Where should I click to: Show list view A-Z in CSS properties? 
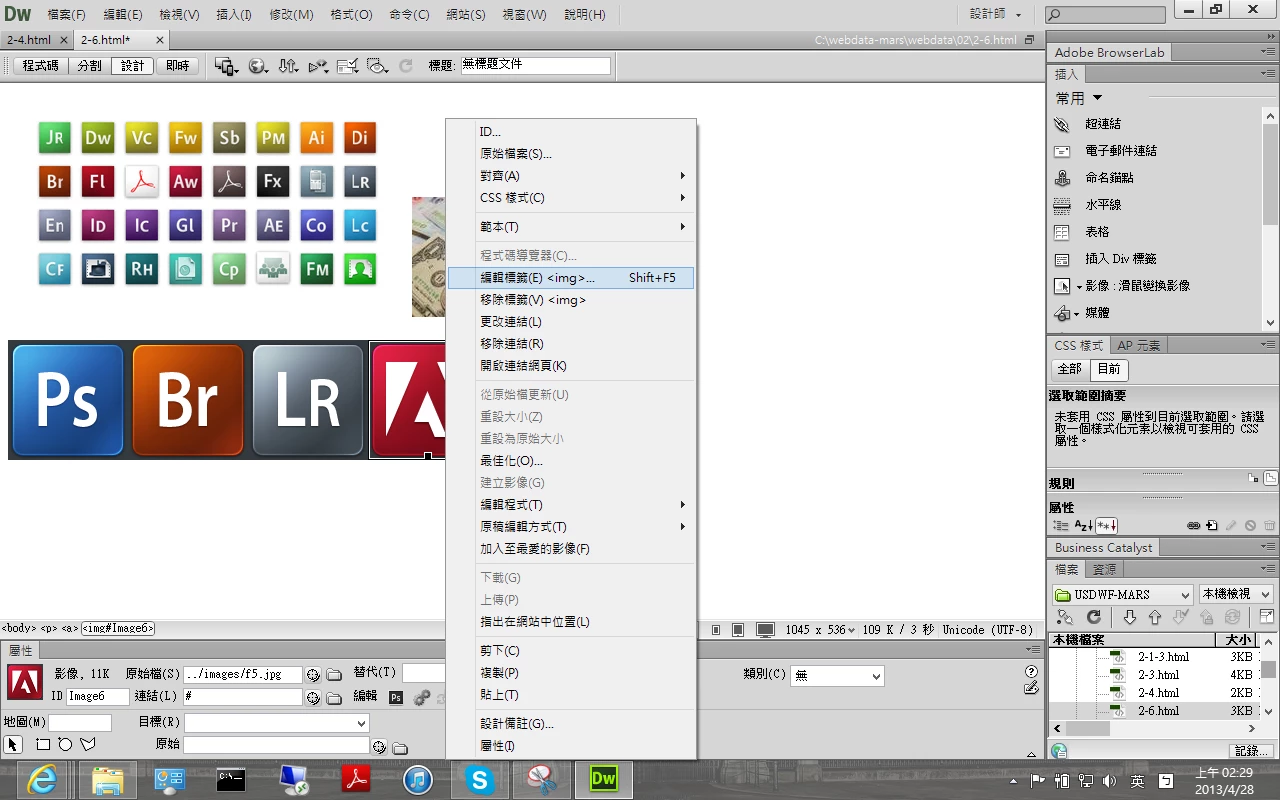tap(1084, 525)
